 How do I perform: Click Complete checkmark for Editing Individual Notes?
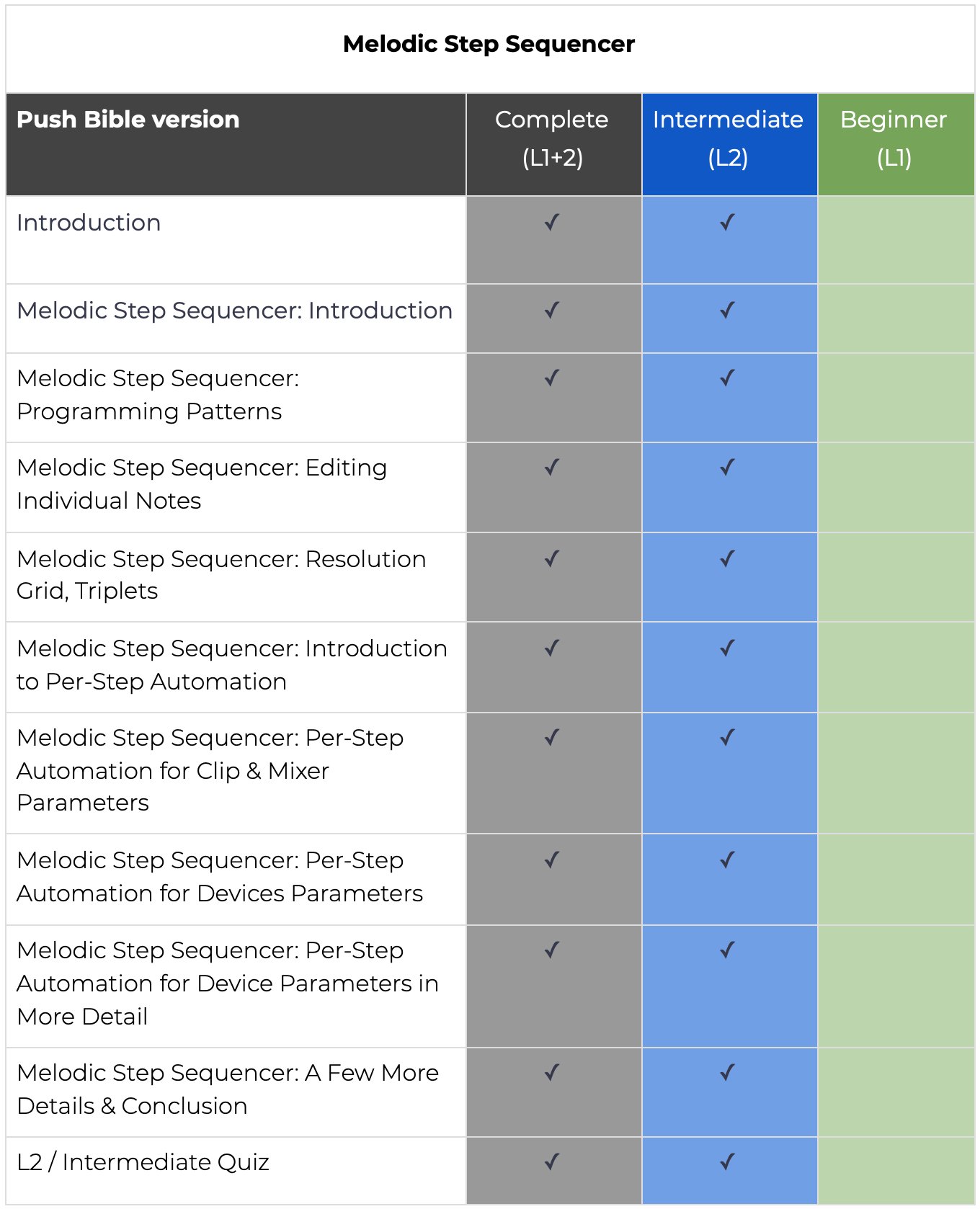coord(552,468)
